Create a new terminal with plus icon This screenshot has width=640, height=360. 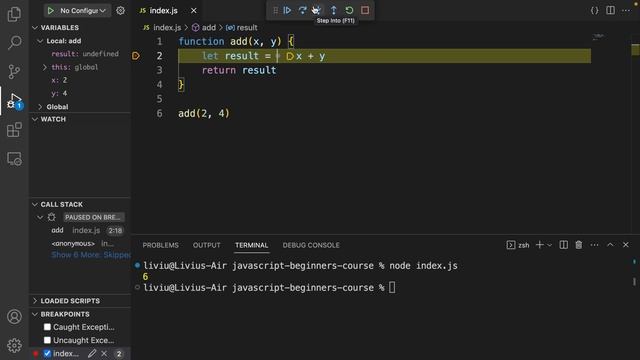(x=539, y=245)
